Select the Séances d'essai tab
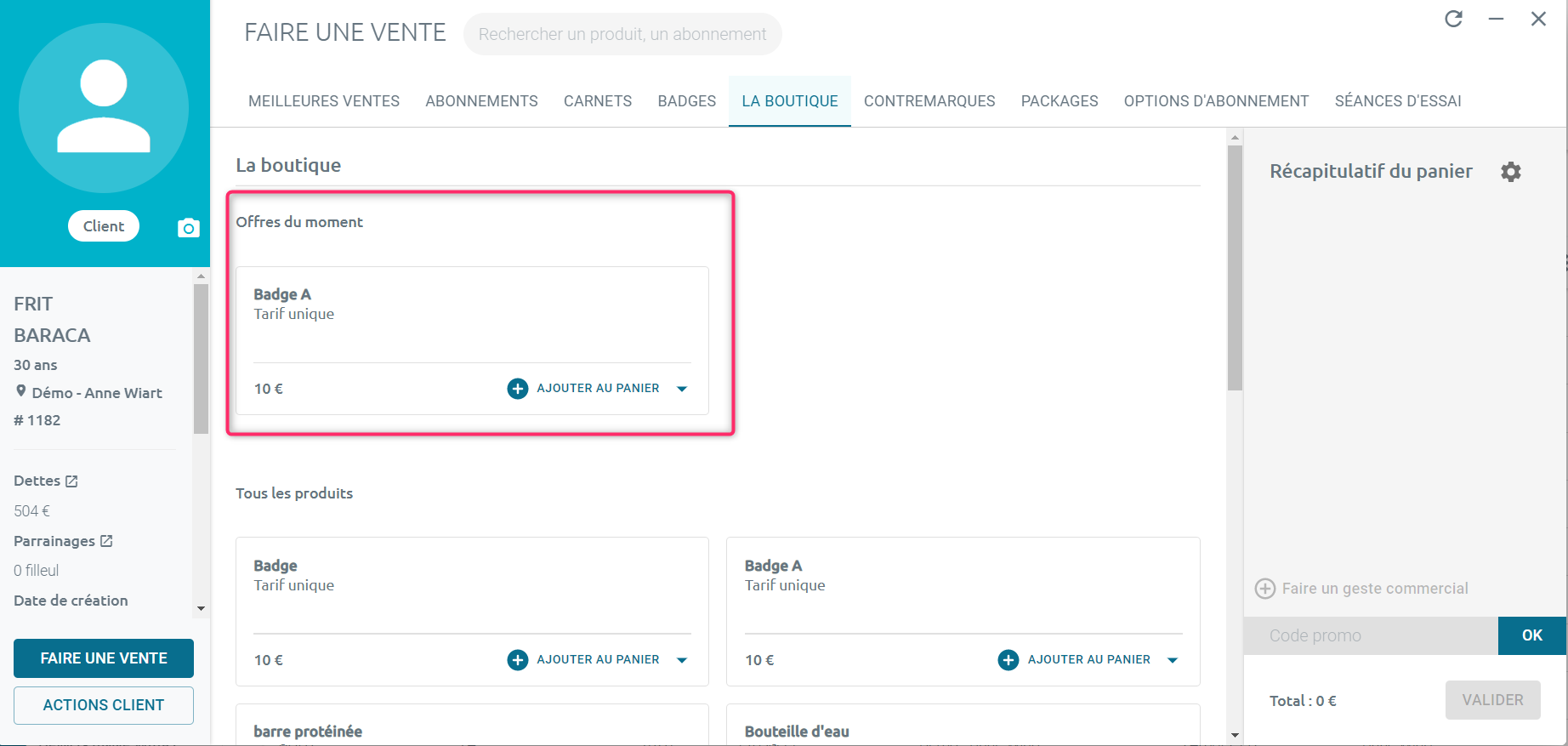 pyautogui.click(x=1398, y=101)
